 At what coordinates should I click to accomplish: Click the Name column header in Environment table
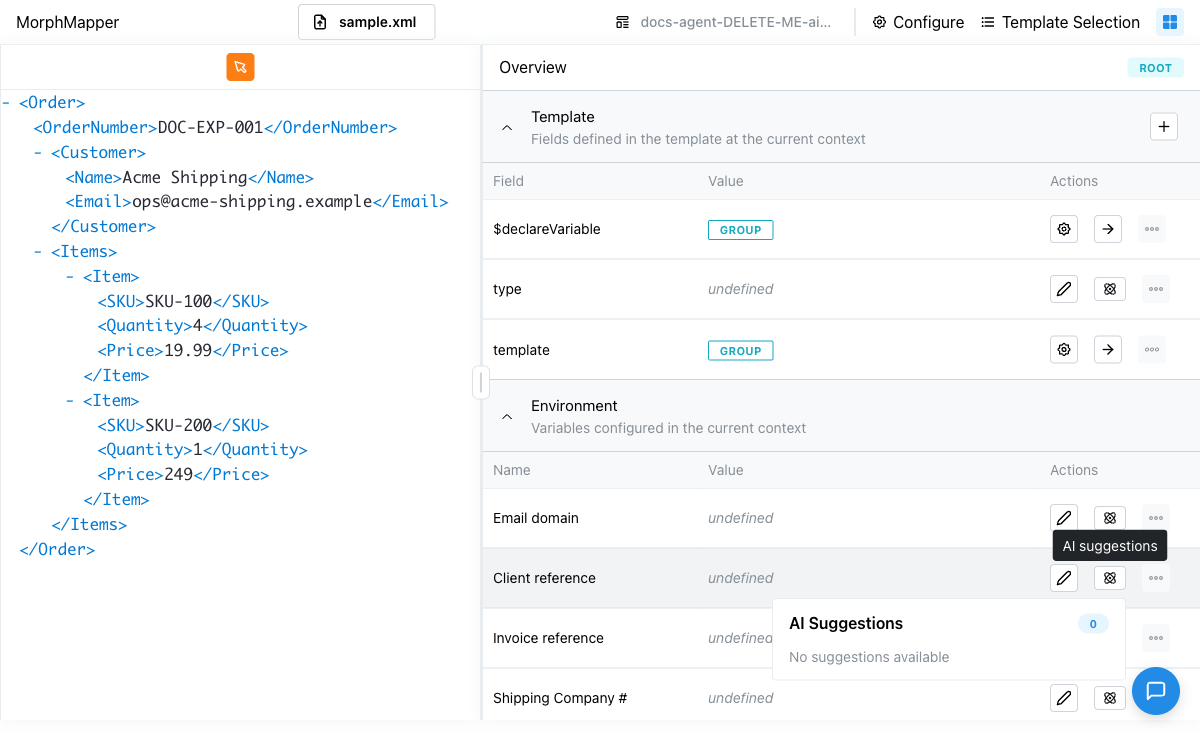(x=512, y=470)
